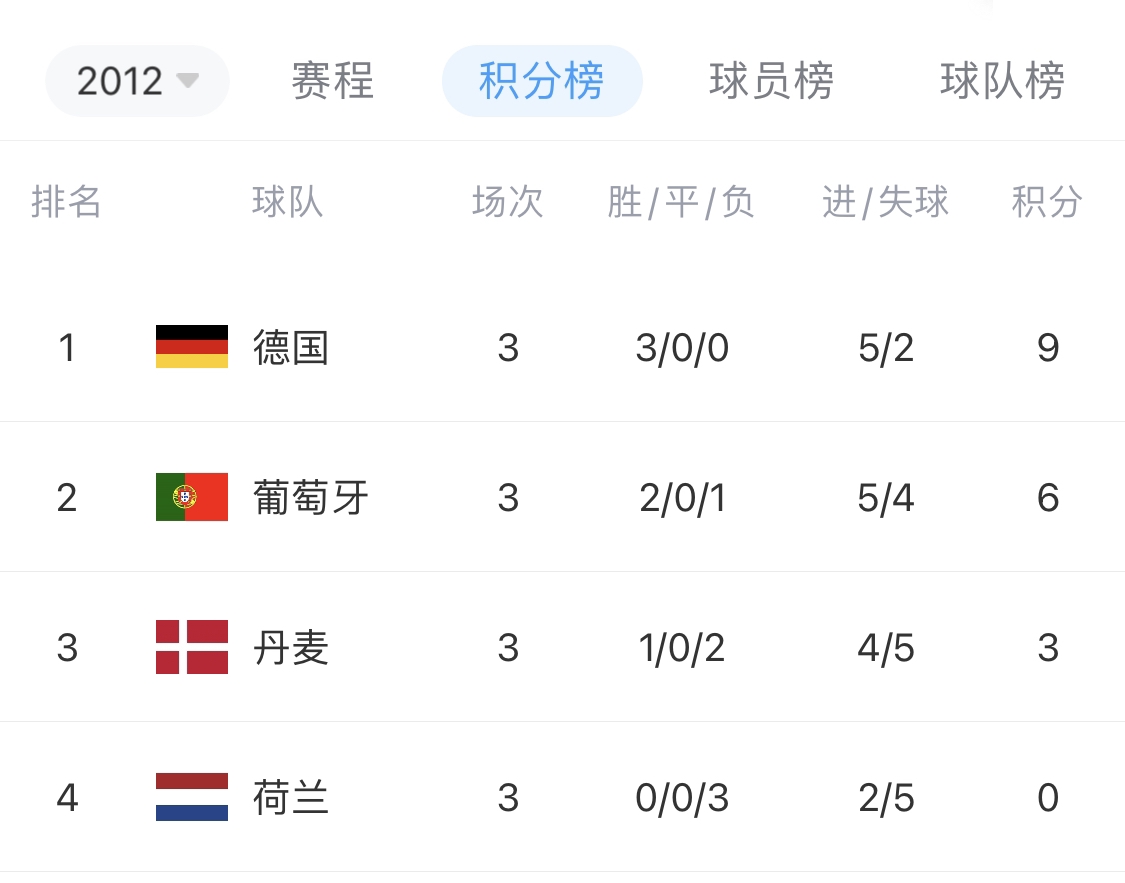Click the 场次 column header

tap(508, 202)
